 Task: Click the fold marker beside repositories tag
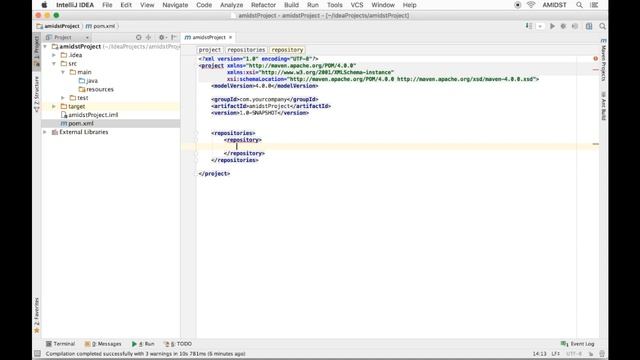pos(196,133)
